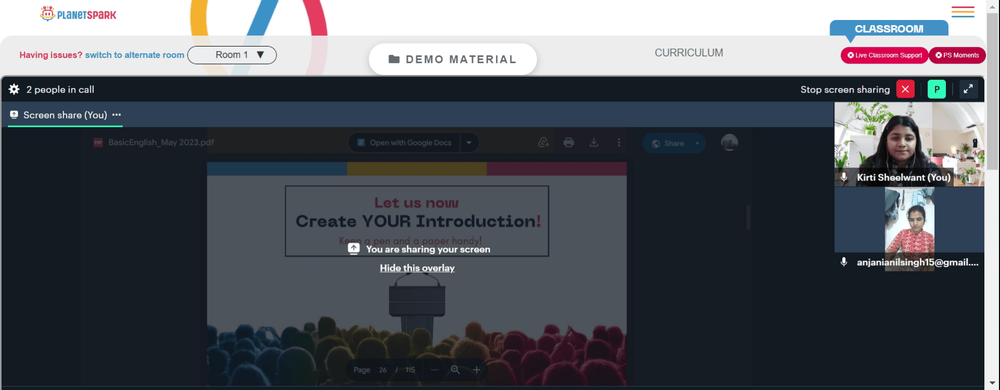1000x390 pixels.
Task: Open the Room 1 dropdown
Action: 232,55
